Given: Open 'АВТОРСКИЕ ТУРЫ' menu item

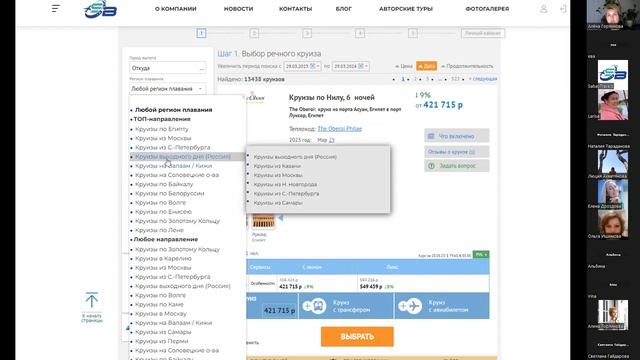Looking at the screenshot, I should (x=406, y=9).
